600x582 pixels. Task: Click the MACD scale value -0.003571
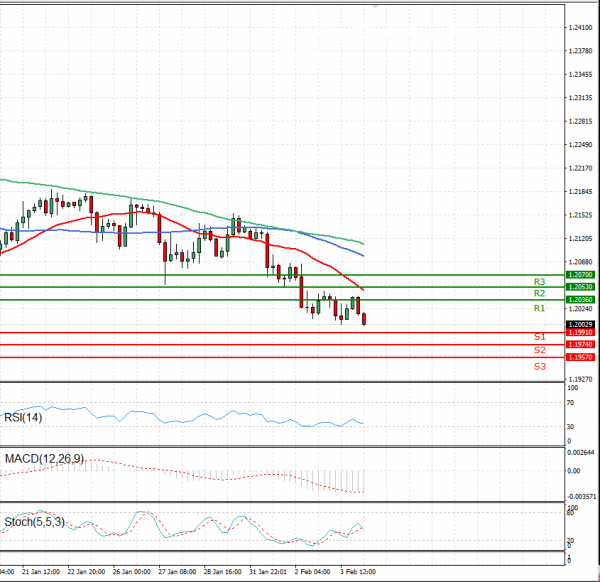[582, 497]
